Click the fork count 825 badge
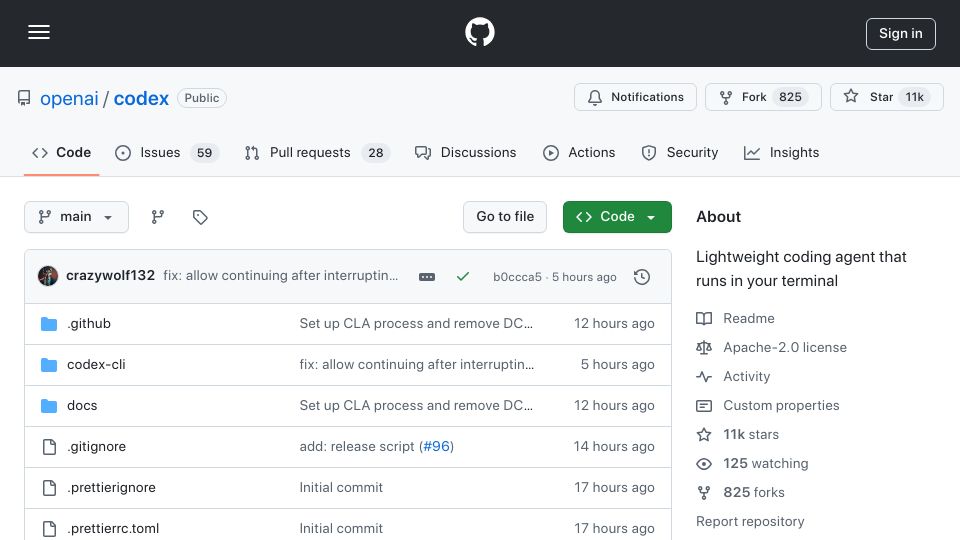960x540 pixels. click(790, 97)
